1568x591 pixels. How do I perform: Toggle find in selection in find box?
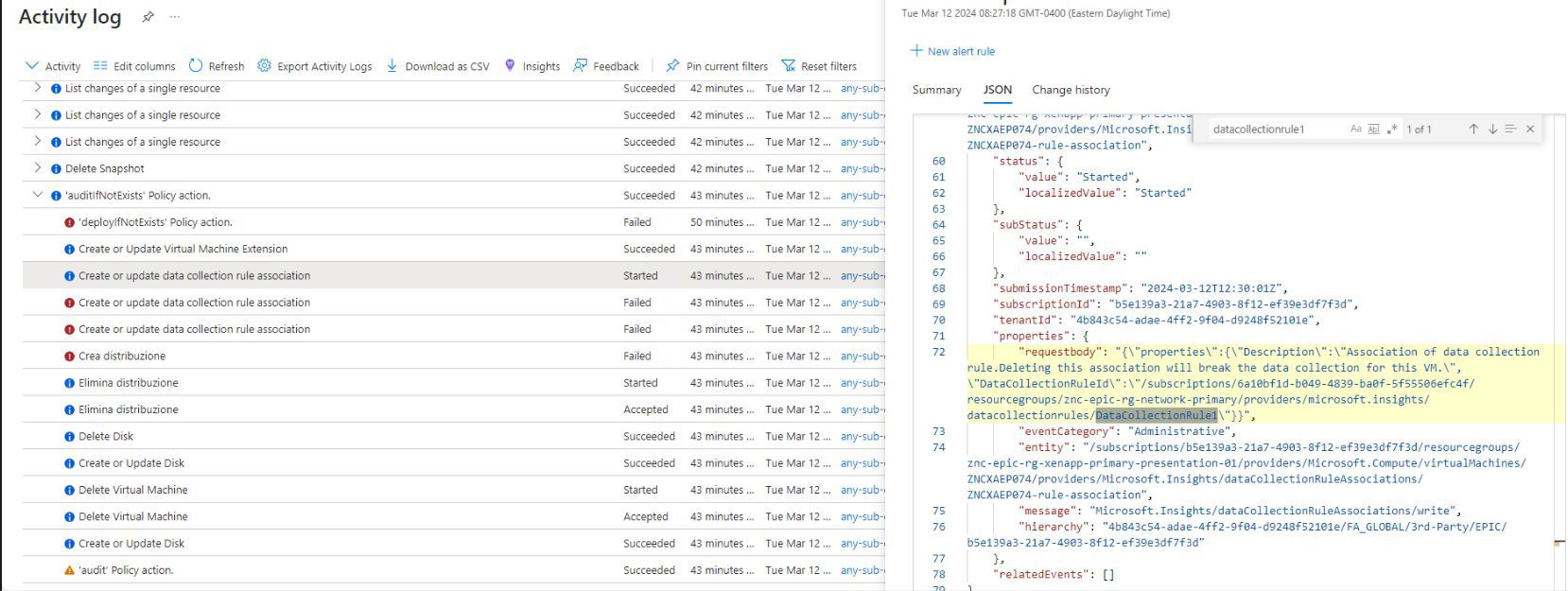[1510, 129]
